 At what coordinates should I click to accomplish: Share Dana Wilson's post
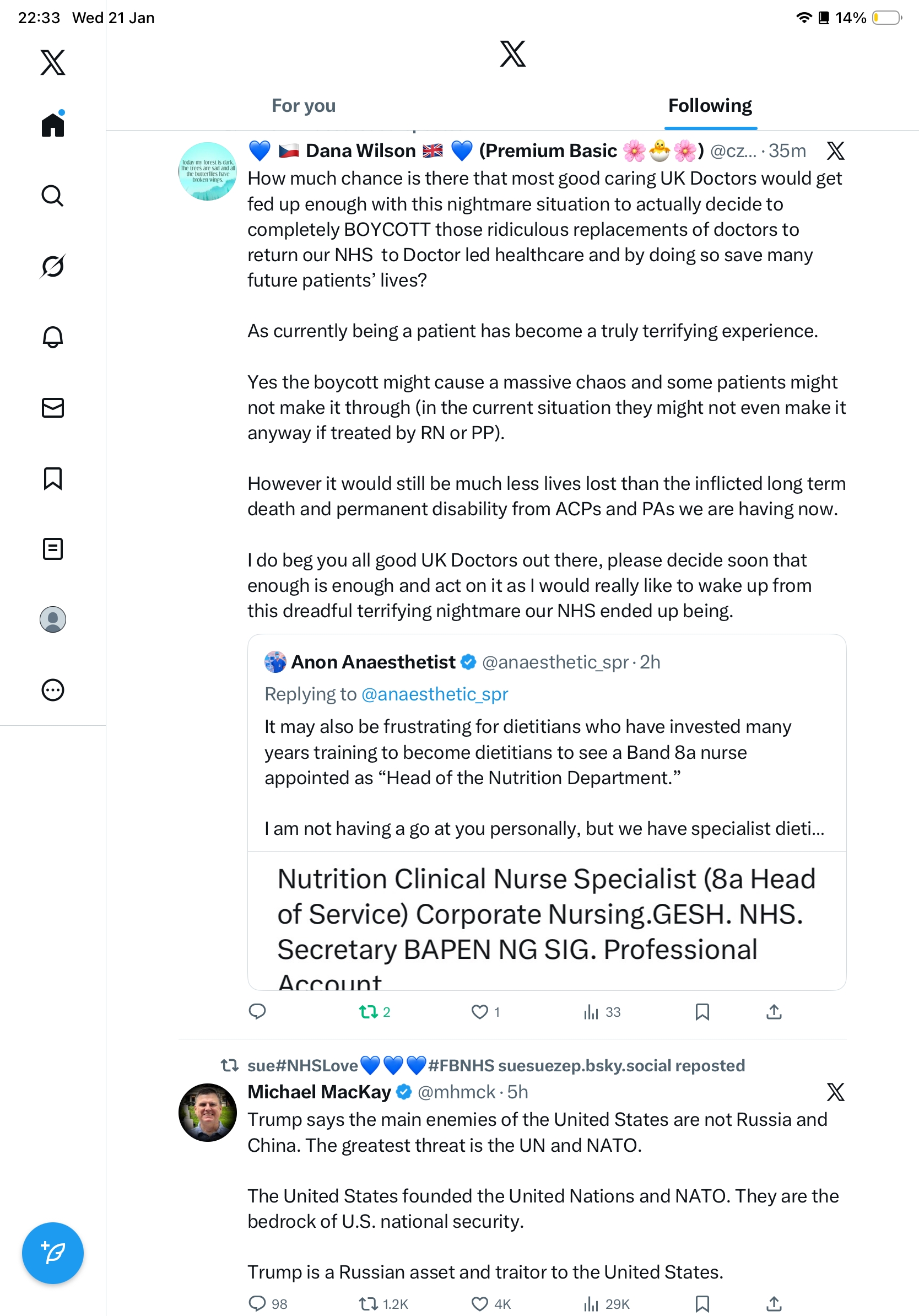[774, 1012]
